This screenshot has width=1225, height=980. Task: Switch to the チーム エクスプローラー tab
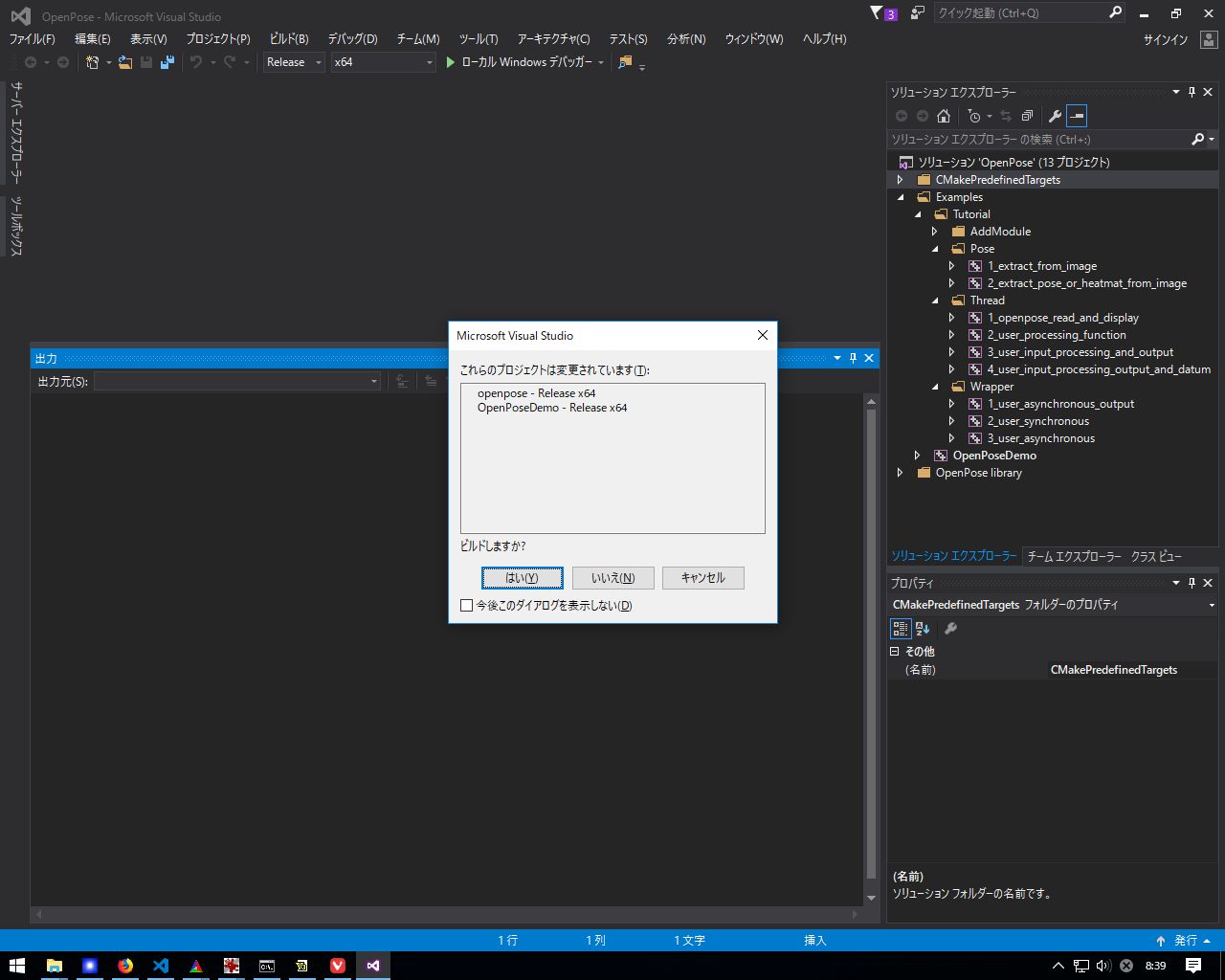point(1074,556)
